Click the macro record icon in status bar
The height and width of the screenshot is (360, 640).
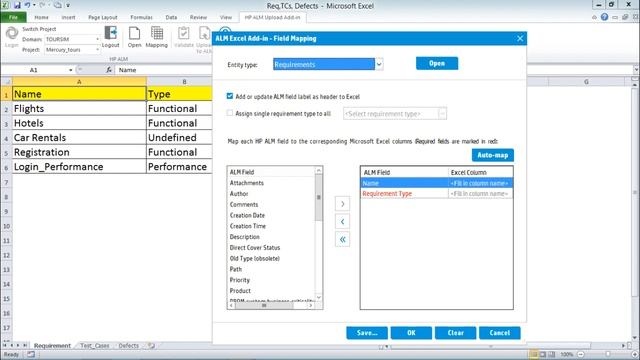pos(31,354)
